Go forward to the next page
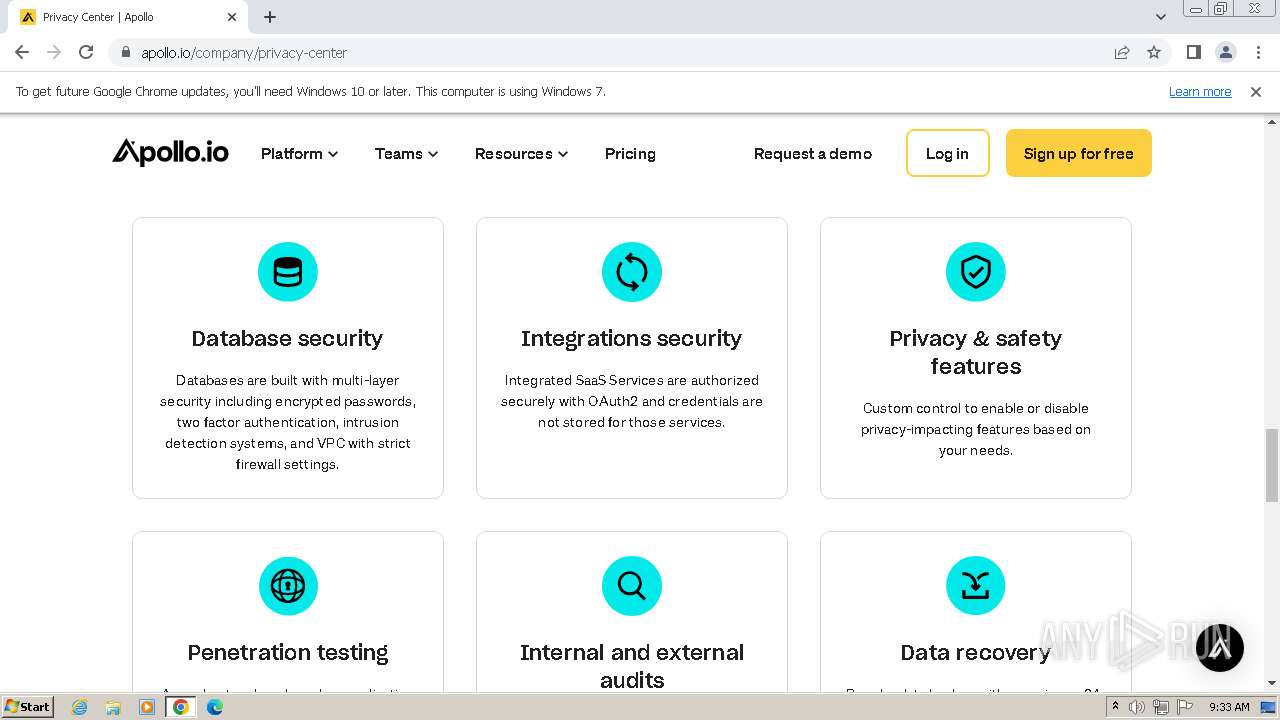Screen dimensions: 1280x720 pos(54,52)
